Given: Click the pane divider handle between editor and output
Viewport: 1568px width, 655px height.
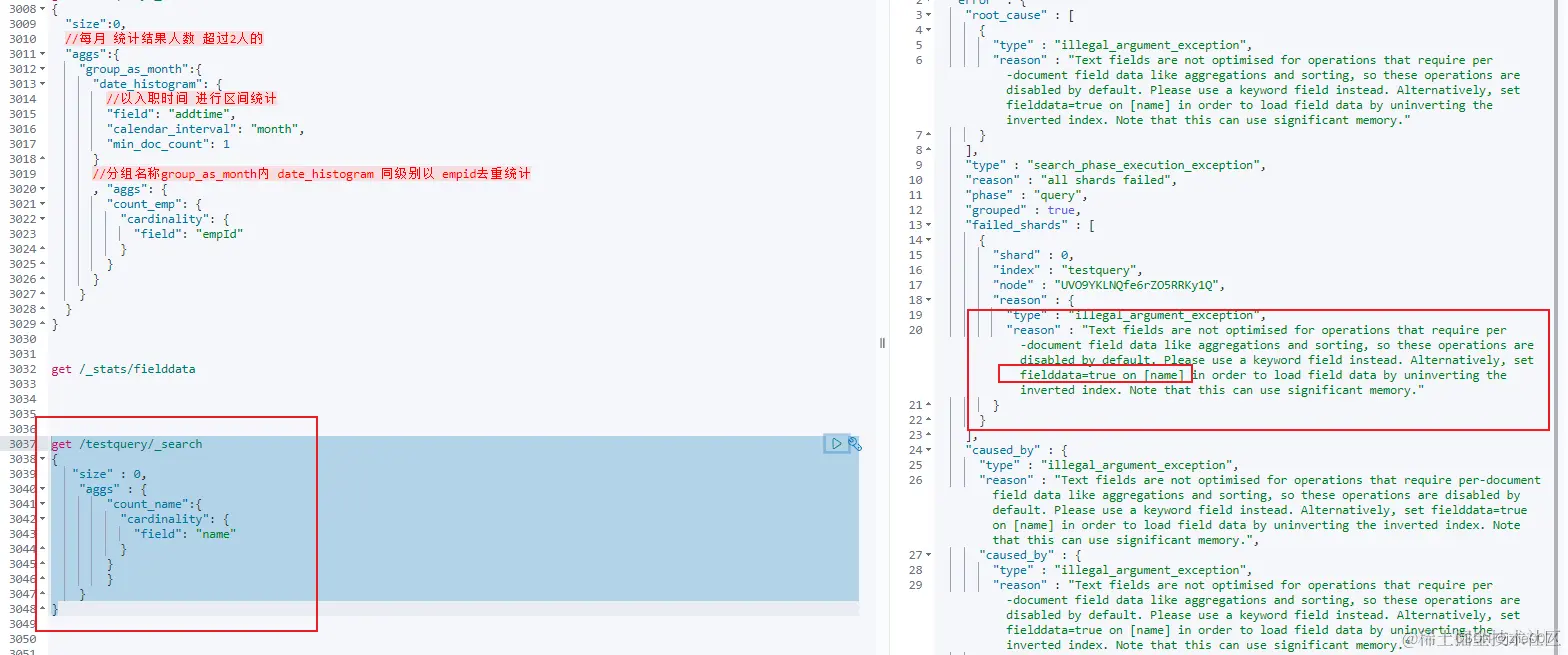Looking at the screenshot, I should 882,343.
